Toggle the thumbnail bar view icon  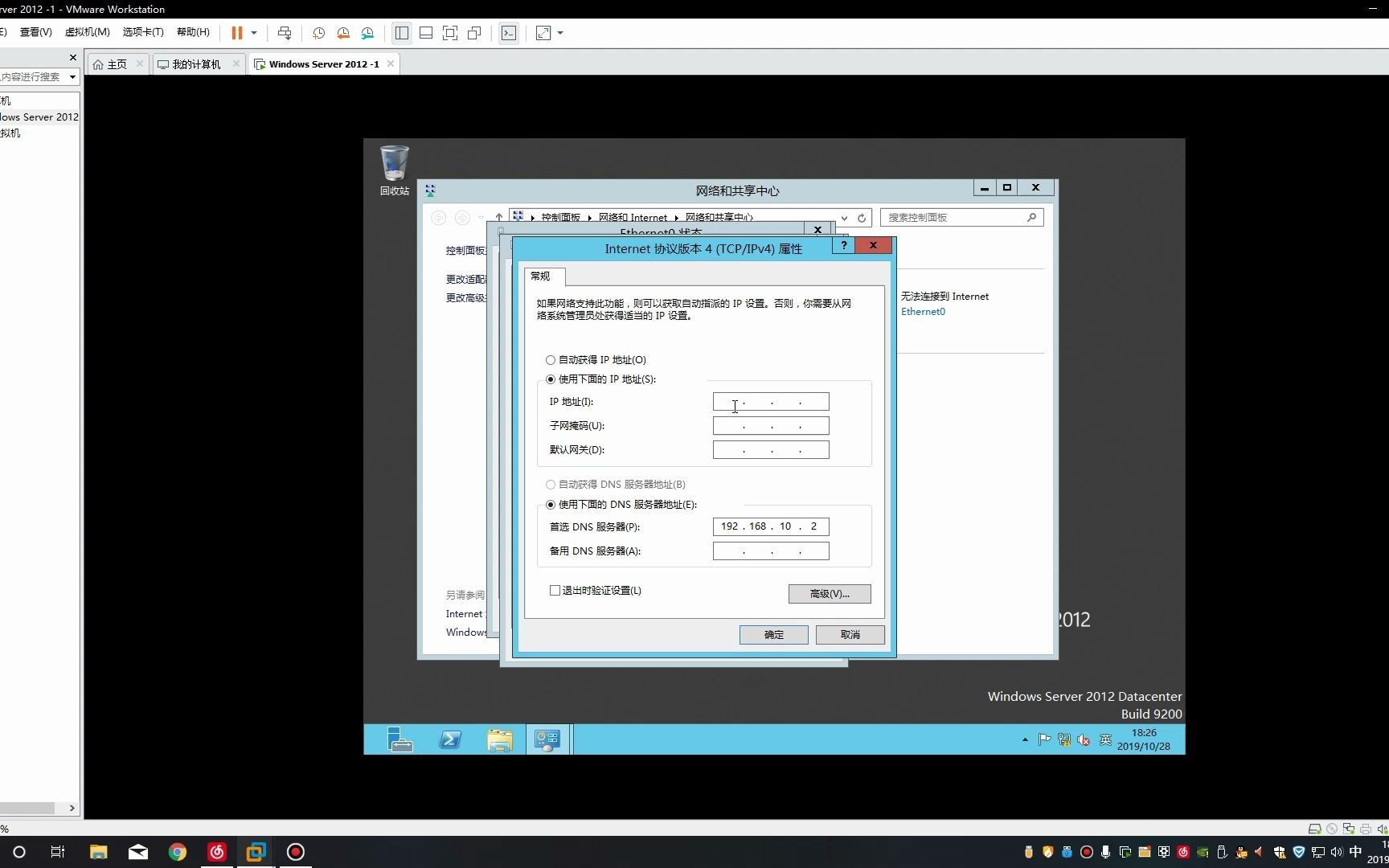click(426, 33)
